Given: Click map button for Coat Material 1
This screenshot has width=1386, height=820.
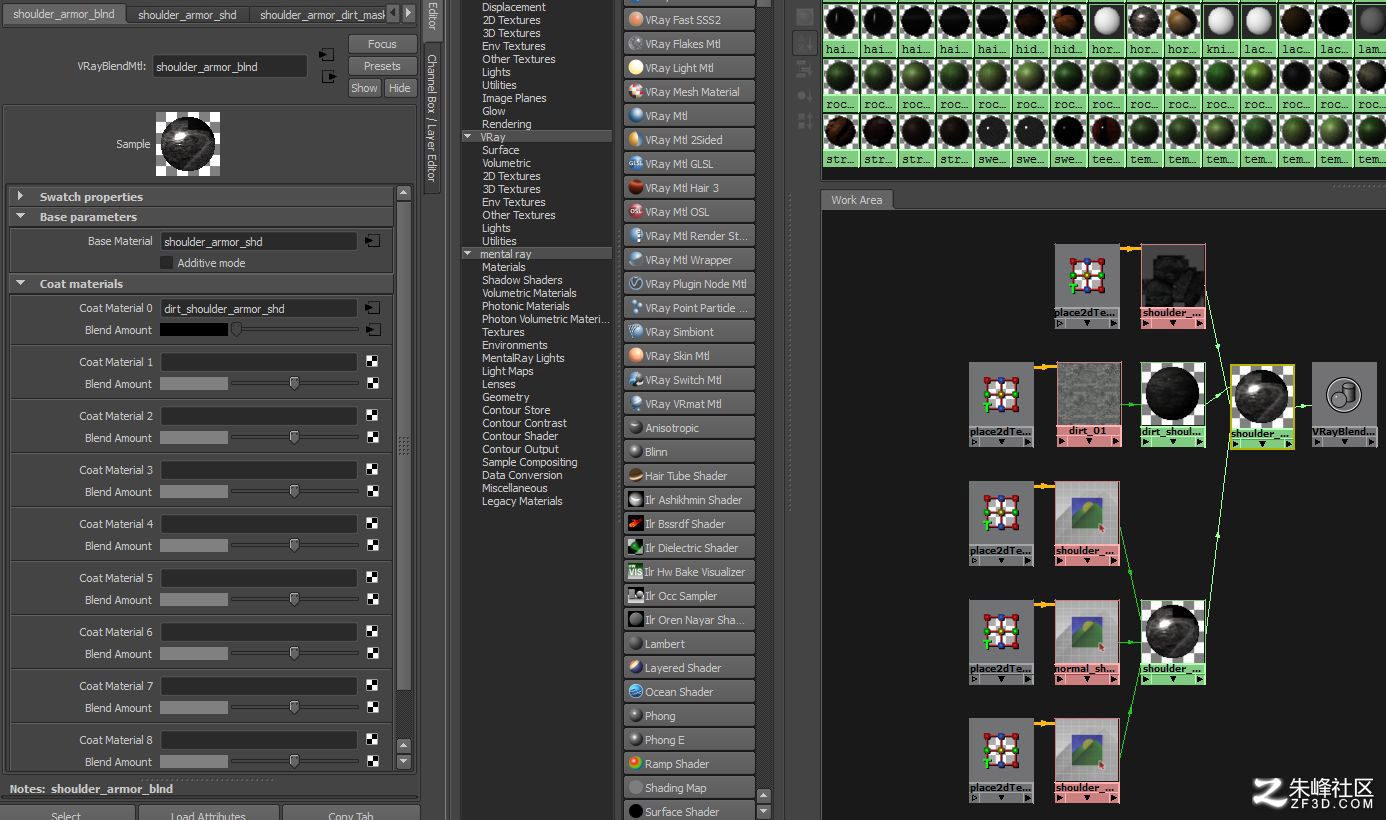Looking at the screenshot, I should pos(373,362).
